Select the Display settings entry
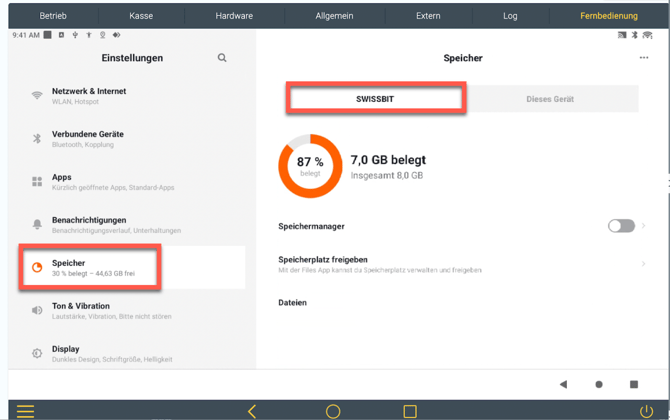 (x=130, y=353)
